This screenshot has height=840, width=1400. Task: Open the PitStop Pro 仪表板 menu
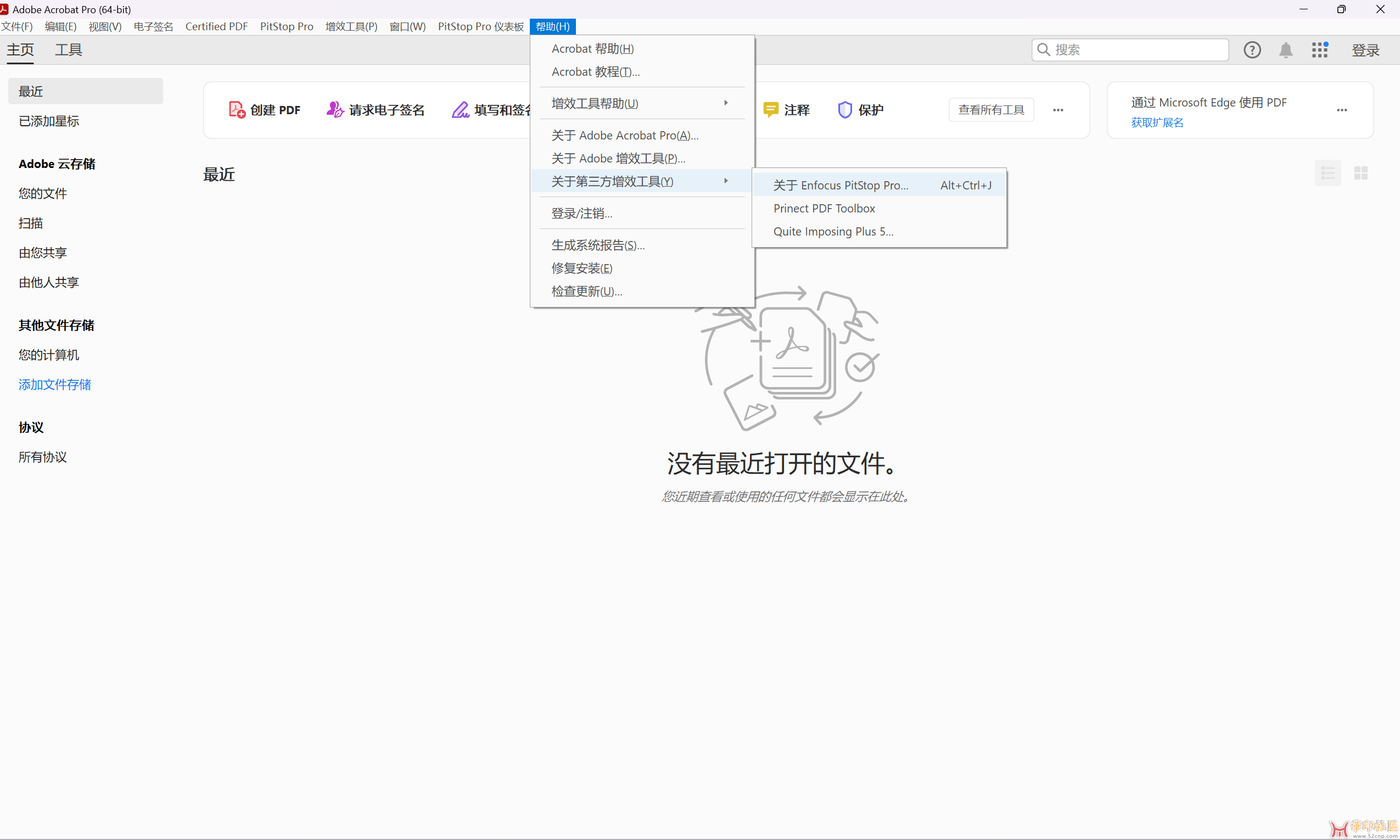pyautogui.click(x=480, y=26)
